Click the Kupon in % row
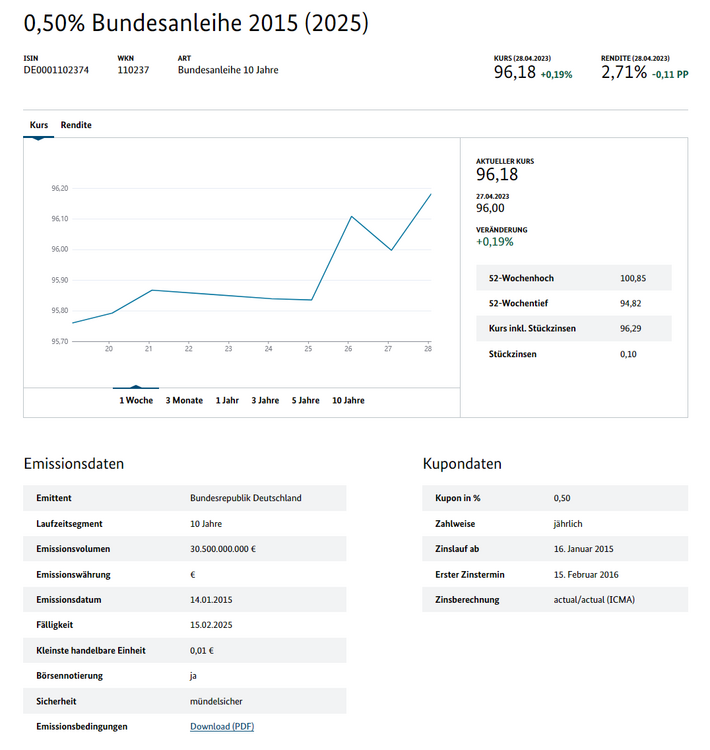This screenshot has width=710, height=750. (555, 498)
